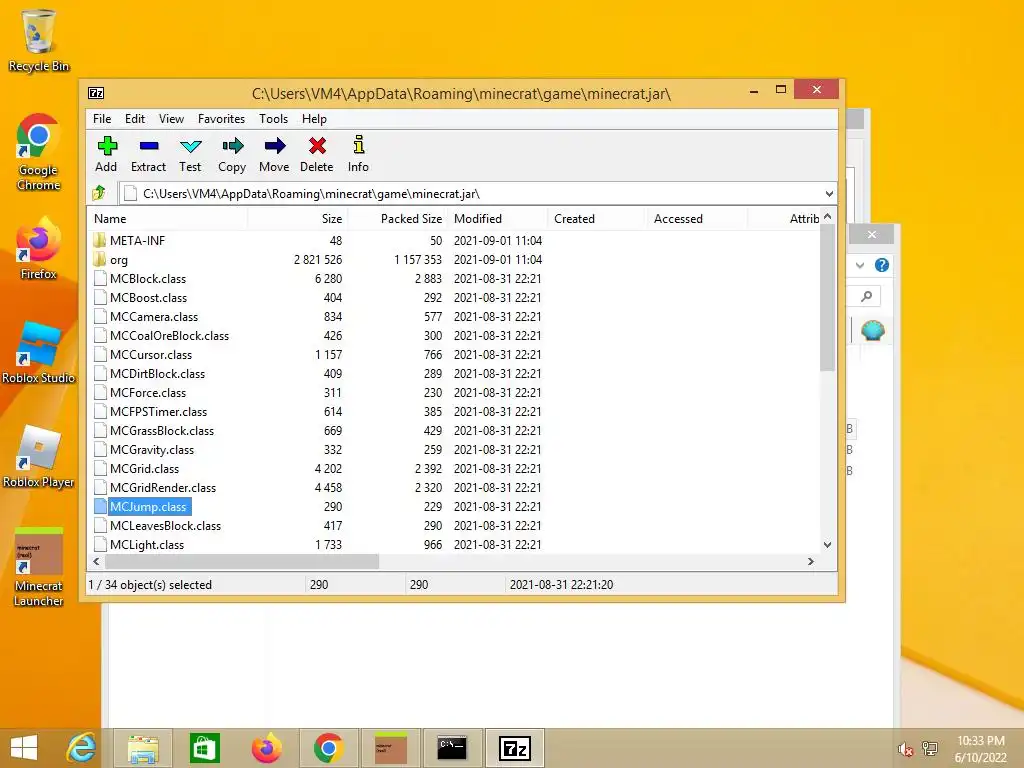This screenshot has width=1024, height=768.
Task: Select Firefox desktop shortcut
Action: (39, 249)
